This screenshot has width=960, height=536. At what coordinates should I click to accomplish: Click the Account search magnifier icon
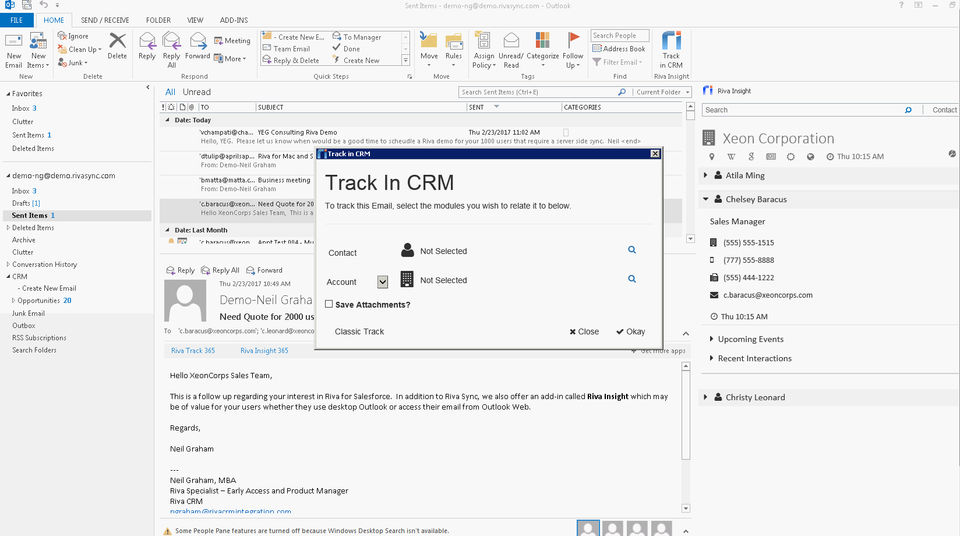pyautogui.click(x=632, y=279)
